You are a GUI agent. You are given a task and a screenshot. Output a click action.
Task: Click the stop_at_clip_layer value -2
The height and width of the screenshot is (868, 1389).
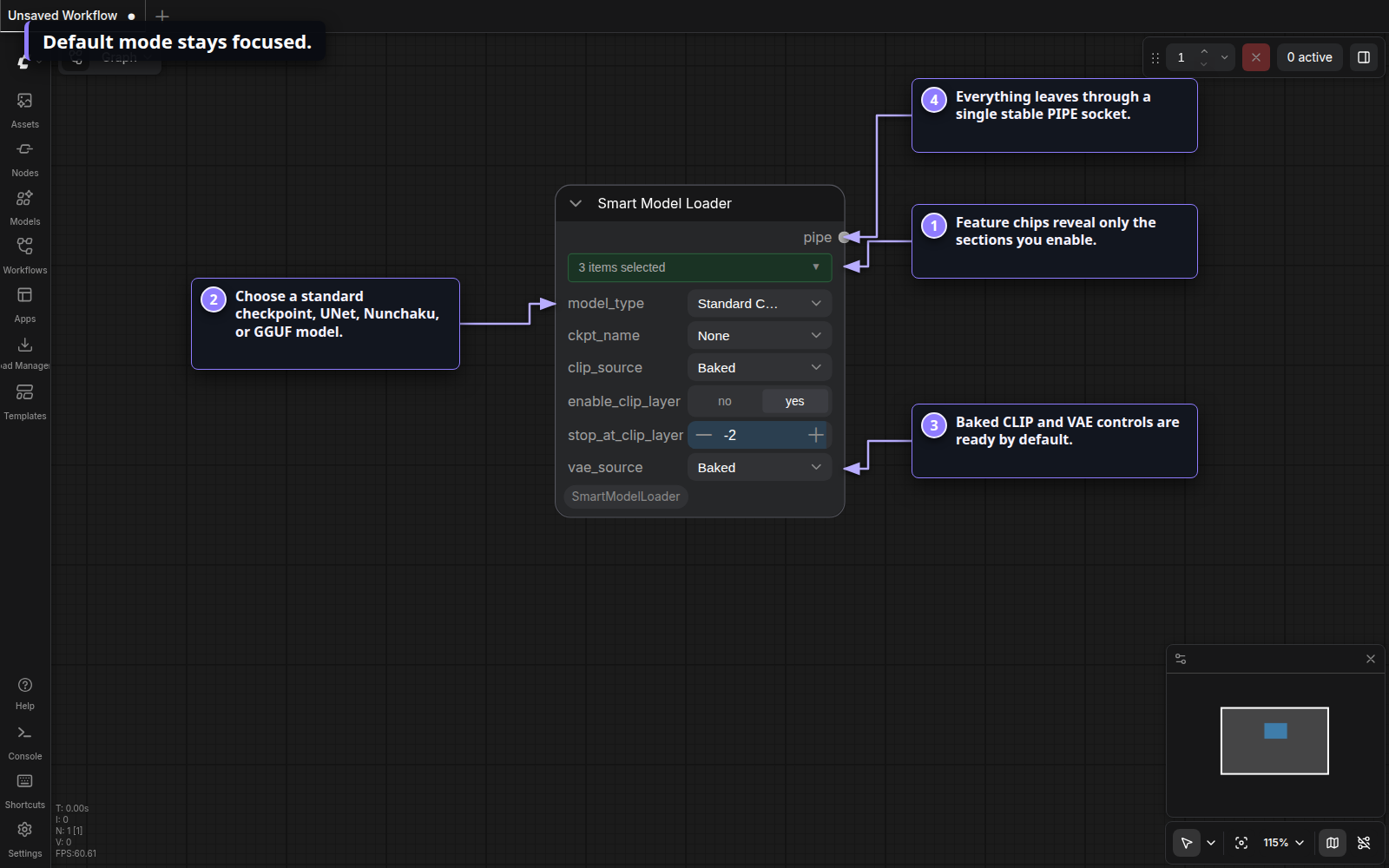click(x=730, y=435)
